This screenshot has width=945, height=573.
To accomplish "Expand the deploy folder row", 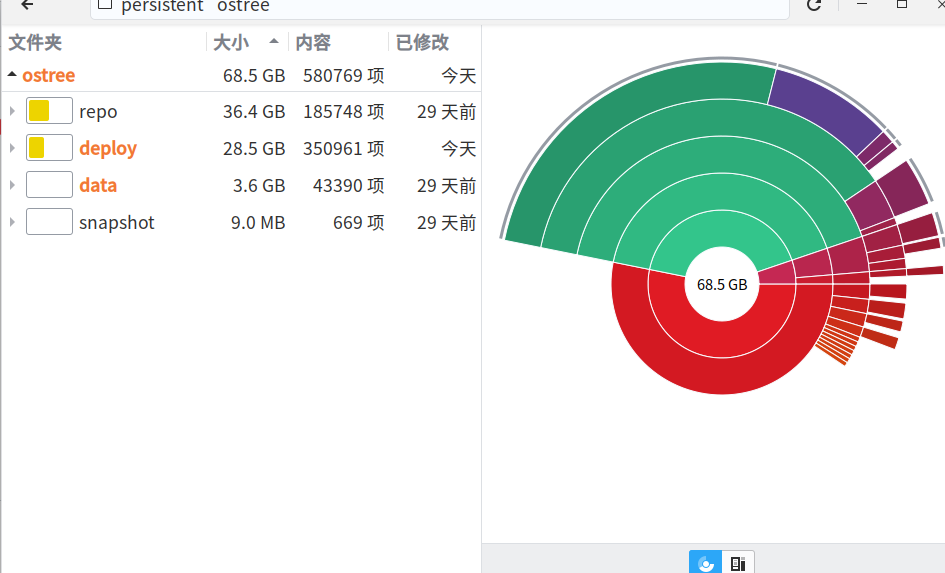I will click(x=12, y=148).
